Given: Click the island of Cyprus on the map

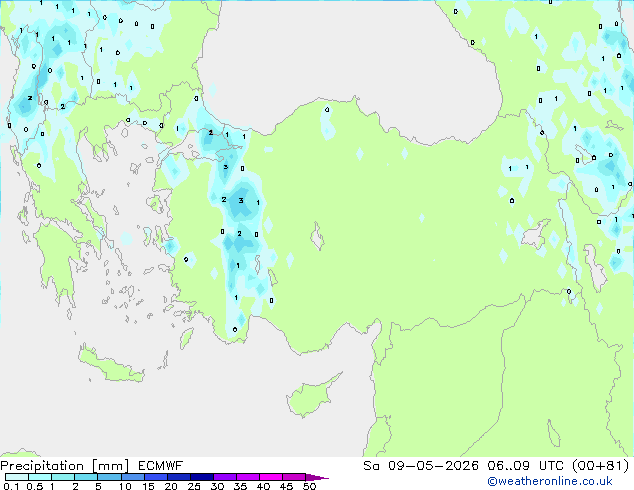Looking at the screenshot, I should pos(311,395).
